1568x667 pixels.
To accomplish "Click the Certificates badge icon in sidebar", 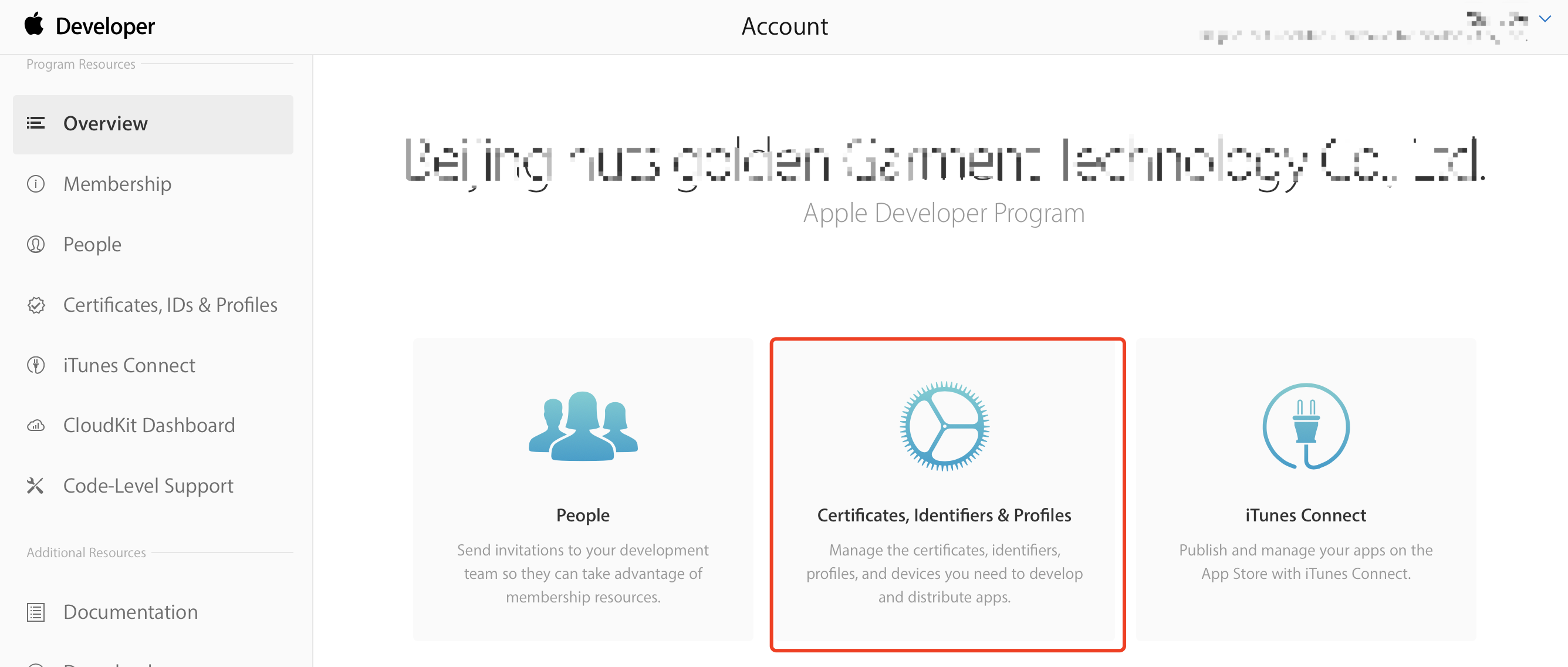I will 36,305.
